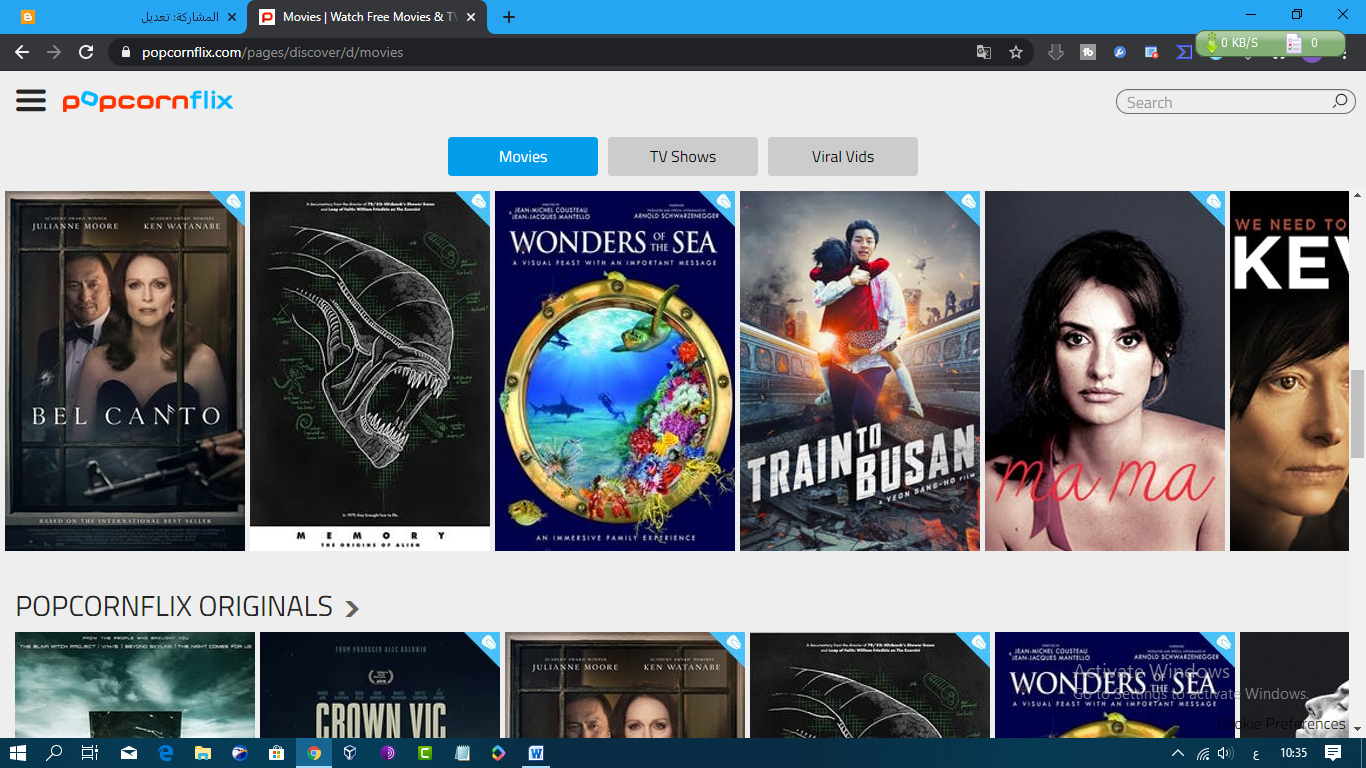The height and width of the screenshot is (768, 1366).
Task: Click the browser forward arrow
Action: [54, 52]
